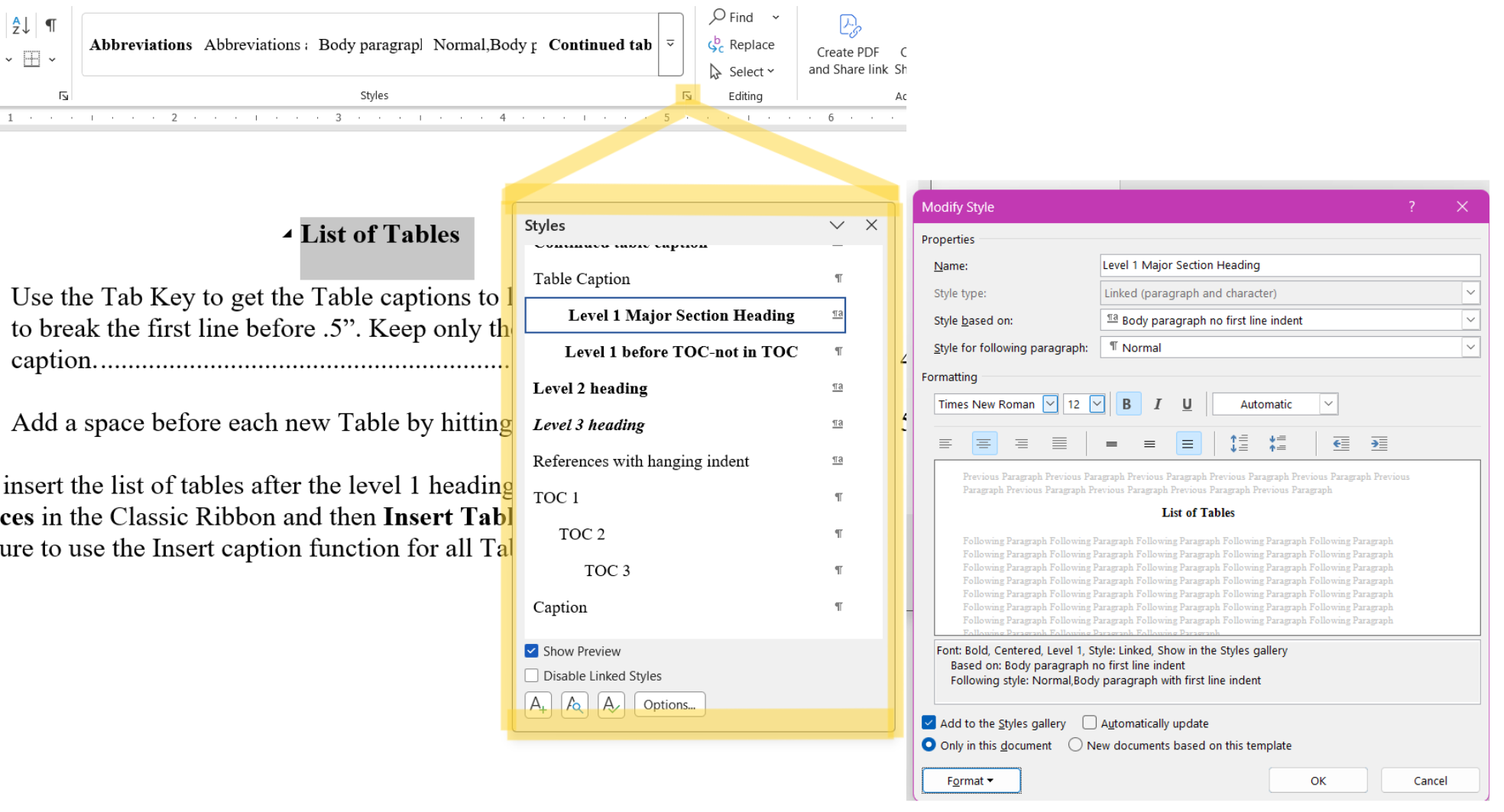This screenshot has height=812, width=1504.
Task: Open the Format menu in Modify Style
Action: tap(971, 780)
